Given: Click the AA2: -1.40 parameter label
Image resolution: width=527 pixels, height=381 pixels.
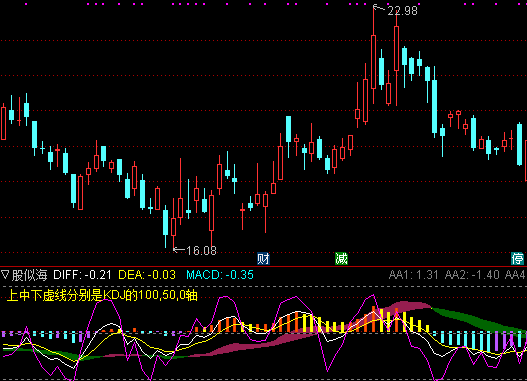Looking at the screenshot, I should (472, 275).
